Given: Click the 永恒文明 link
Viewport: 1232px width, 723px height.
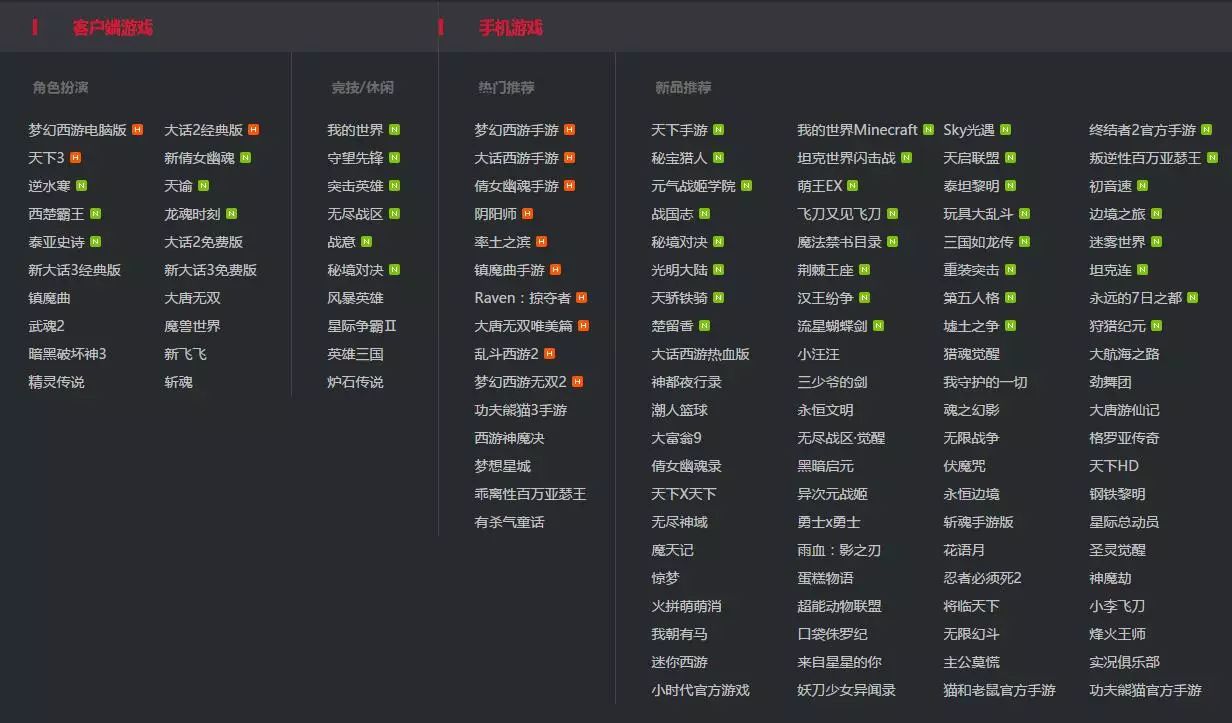Looking at the screenshot, I should pyautogui.click(x=825, y=410).
